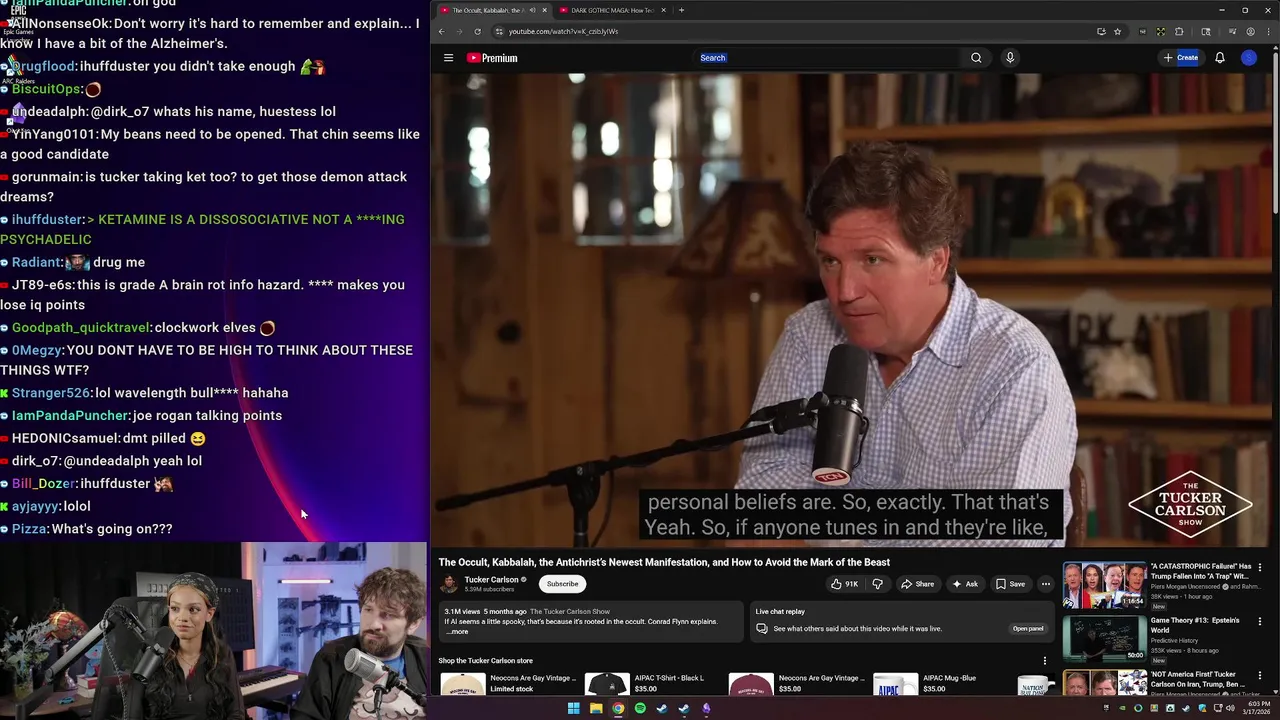1280x720 pixels.
Task: Open Create dropdown in YouTube header
Action: tap(1181, 58)
